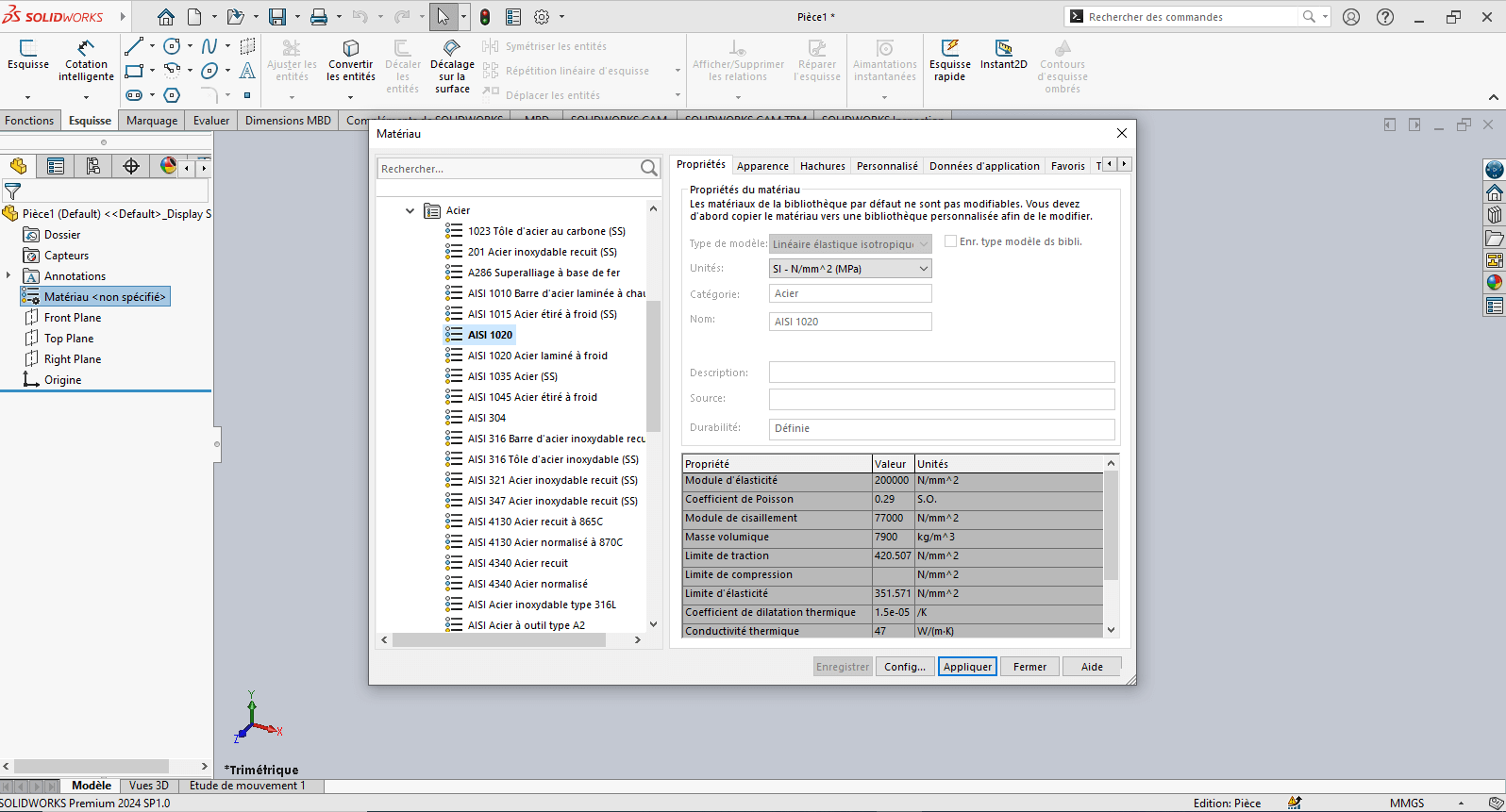Select AISI 304 material
This screenshot has height=812, width=1506.
[487, 418]
